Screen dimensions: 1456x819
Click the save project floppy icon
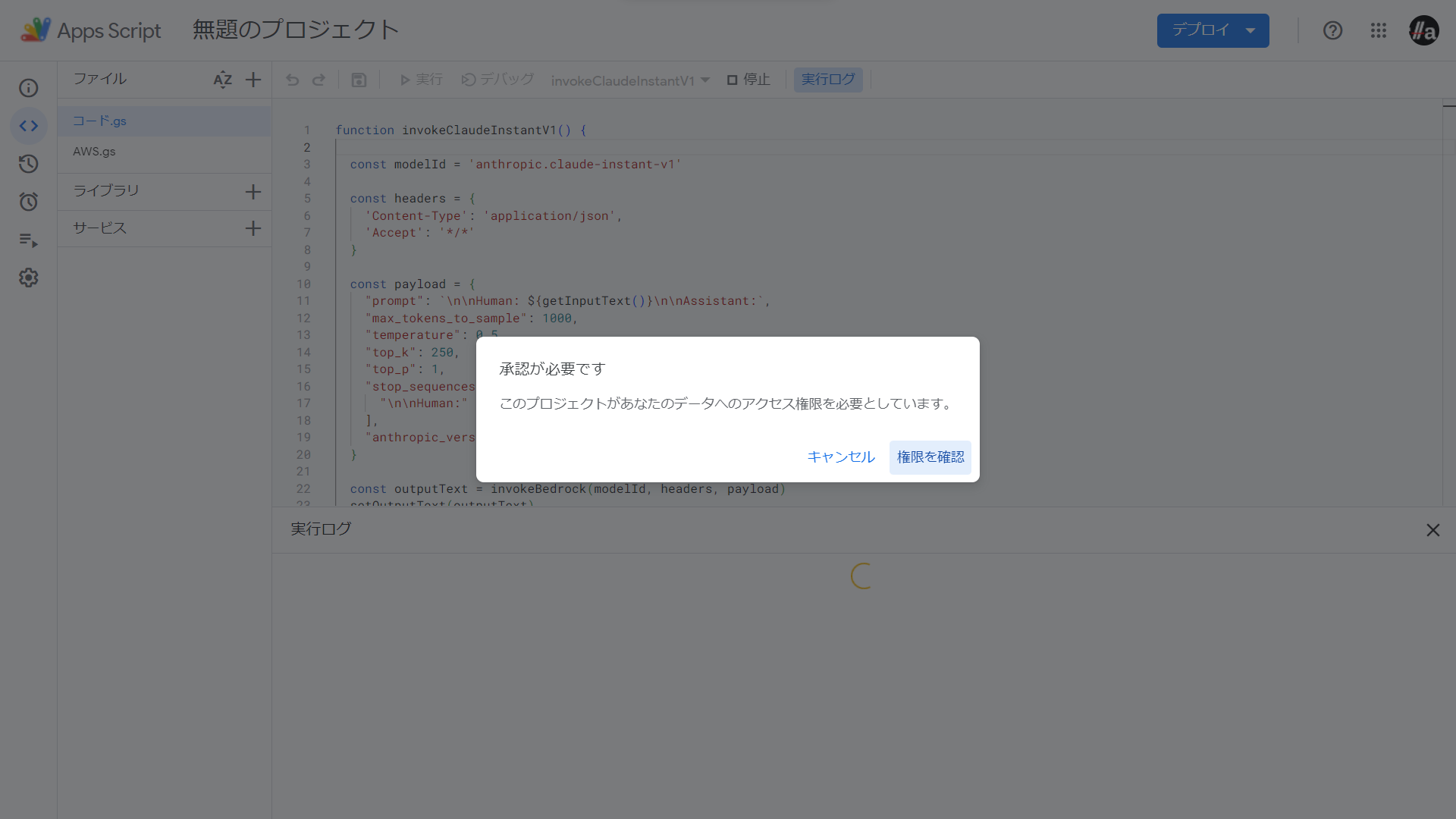click(359, 80)
